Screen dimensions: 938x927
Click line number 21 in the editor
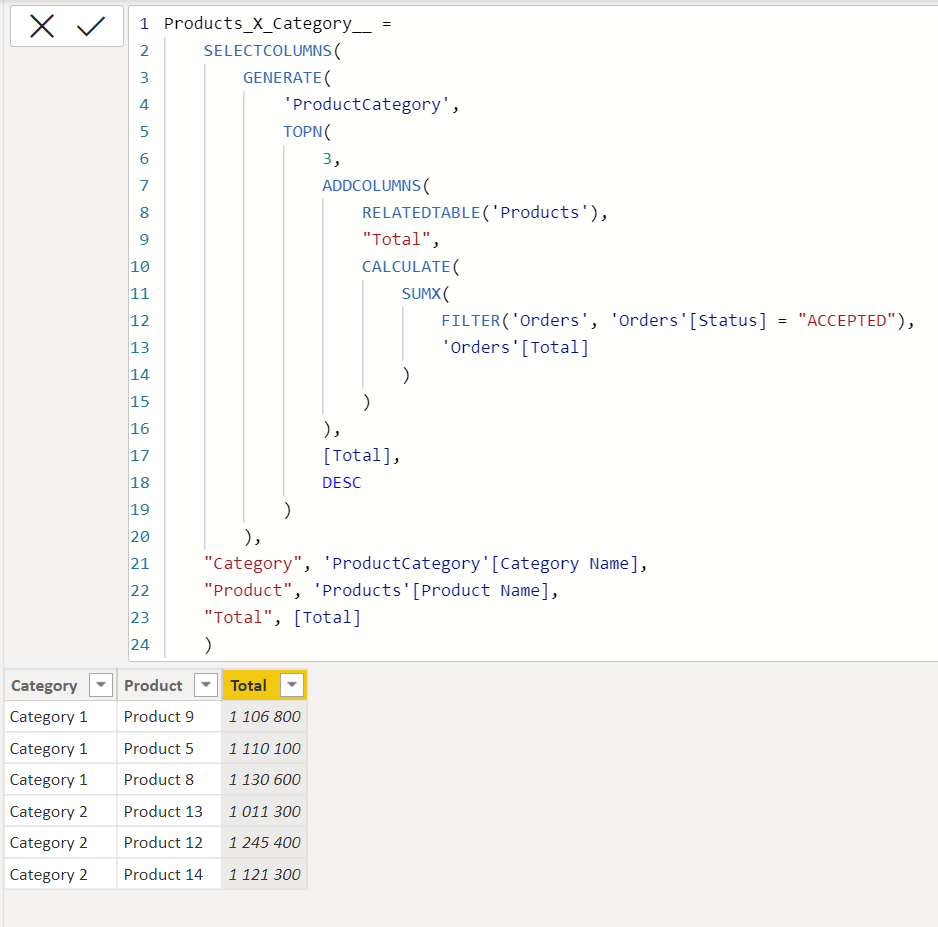tap(140, 563)
